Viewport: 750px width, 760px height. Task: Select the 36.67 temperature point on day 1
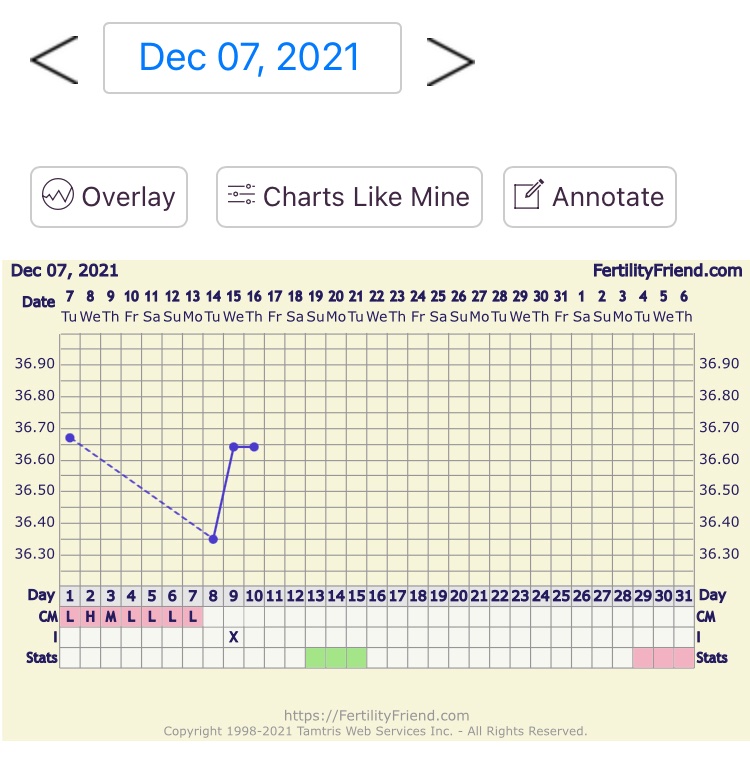tap(70, 438)
